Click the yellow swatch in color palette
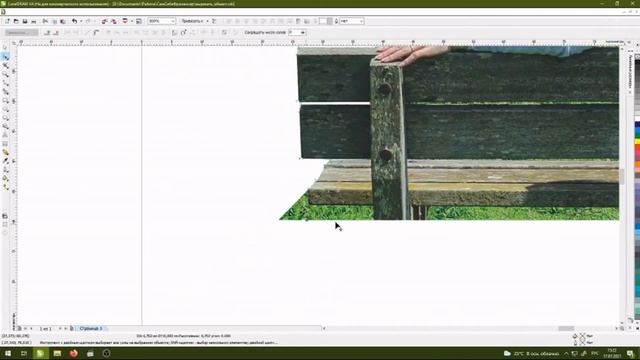 click(637, 142)
